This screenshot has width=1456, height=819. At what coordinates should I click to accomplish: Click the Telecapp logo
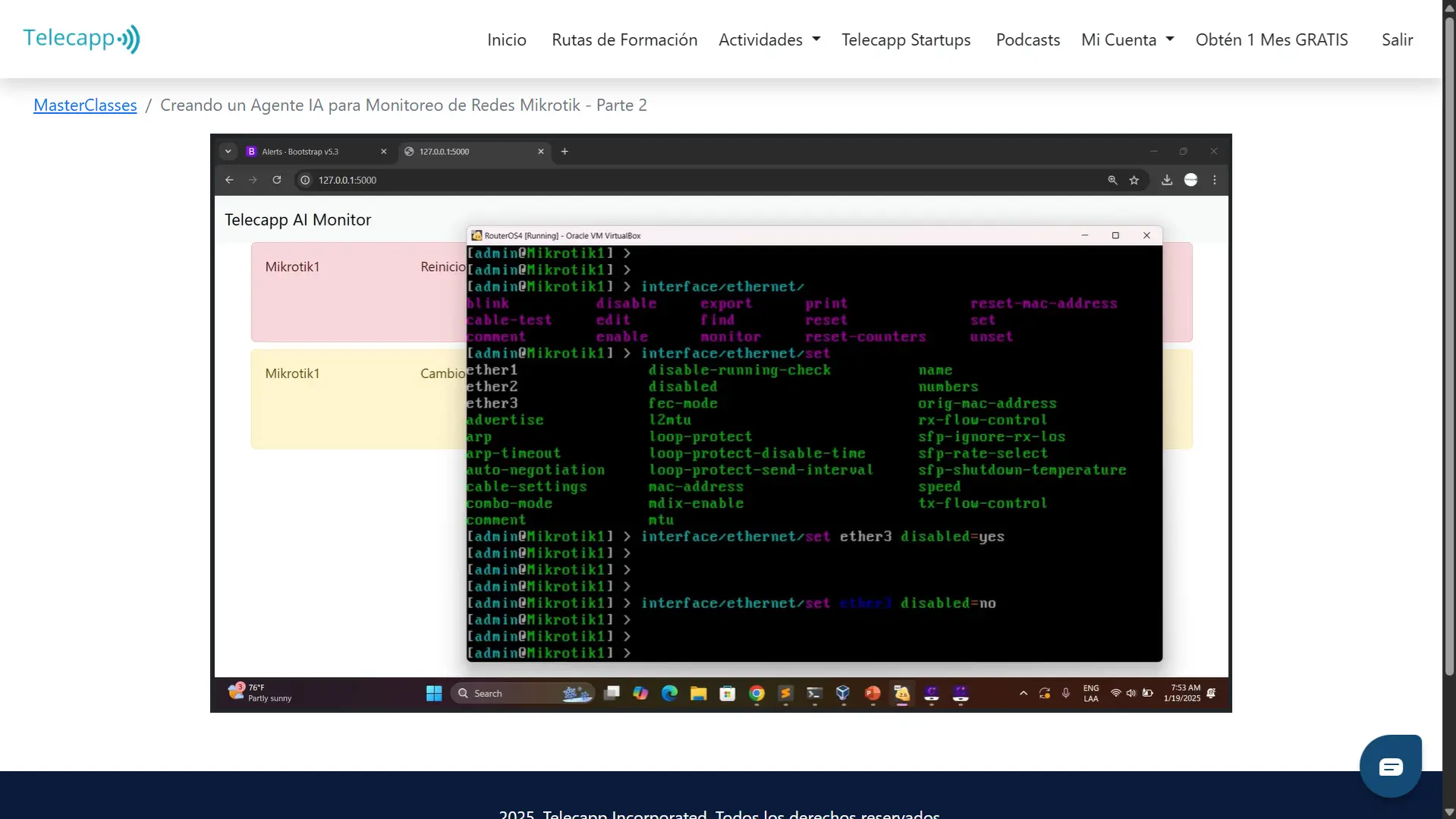tap(81, 39)
